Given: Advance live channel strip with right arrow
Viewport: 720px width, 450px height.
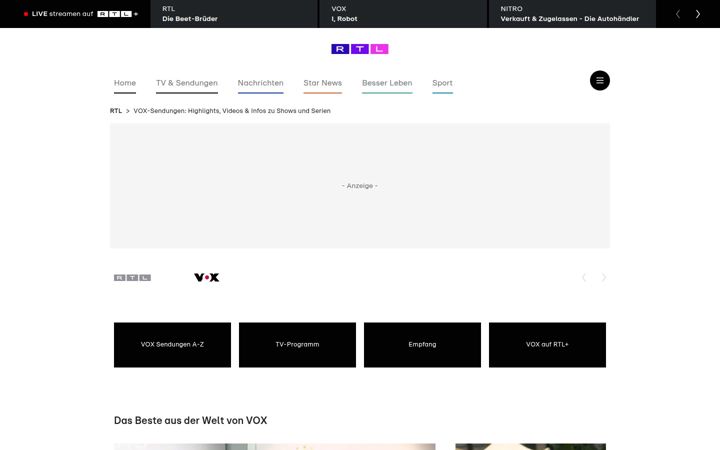Looking at the screenshot, I should click(698, 14).
